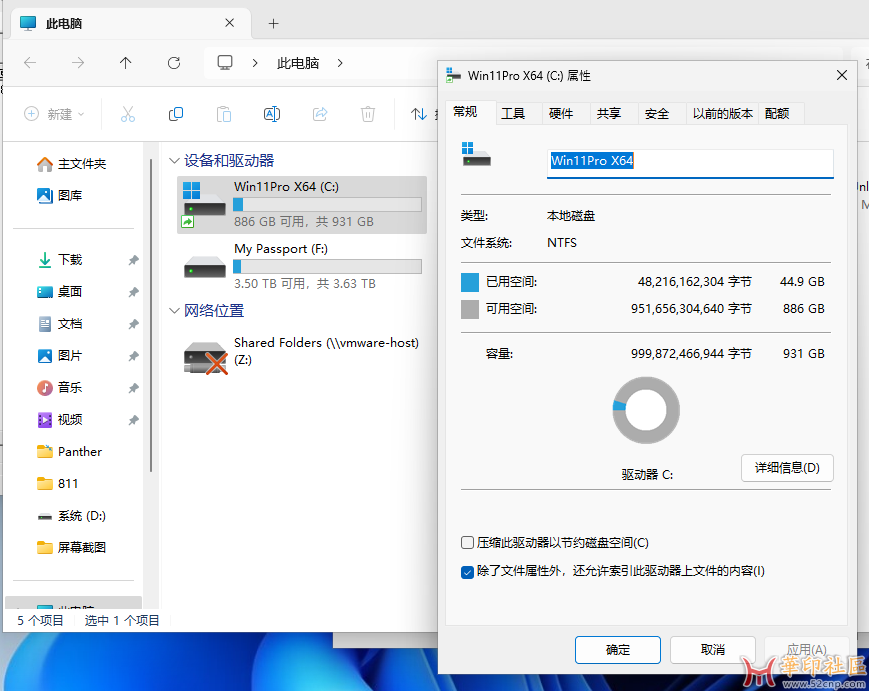Image resolution: width=869 pixels, height=691 pixels.
Task: Open a new File Explorer tab
Action: tap(273, 23)
